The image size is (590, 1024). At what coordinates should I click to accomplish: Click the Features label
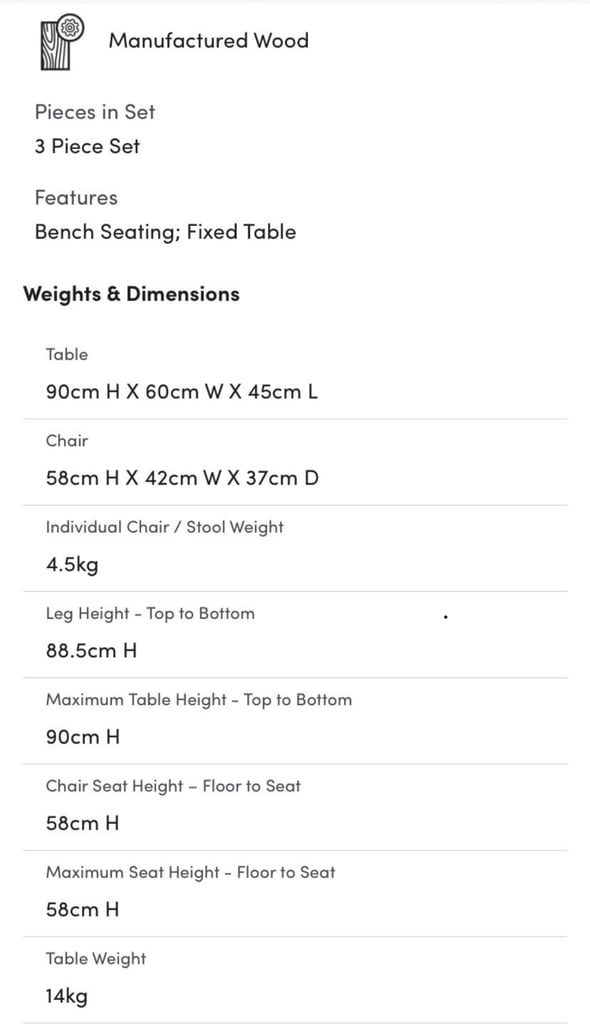tap(76, 197)
